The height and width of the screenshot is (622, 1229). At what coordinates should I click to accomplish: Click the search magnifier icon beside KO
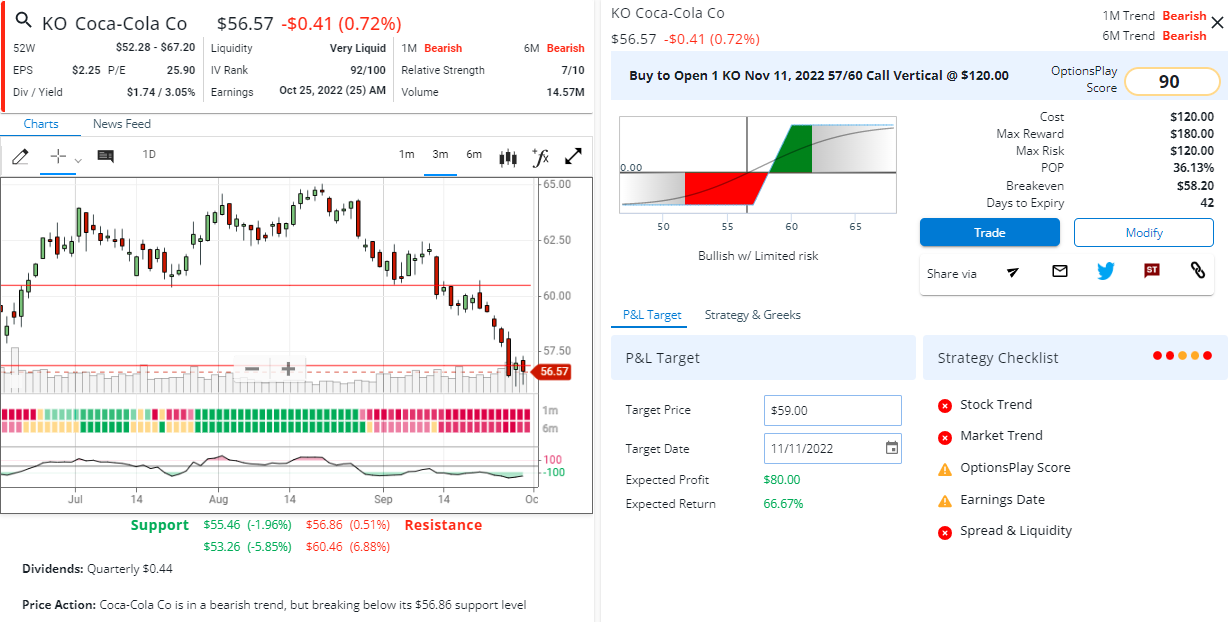point(23,21)
